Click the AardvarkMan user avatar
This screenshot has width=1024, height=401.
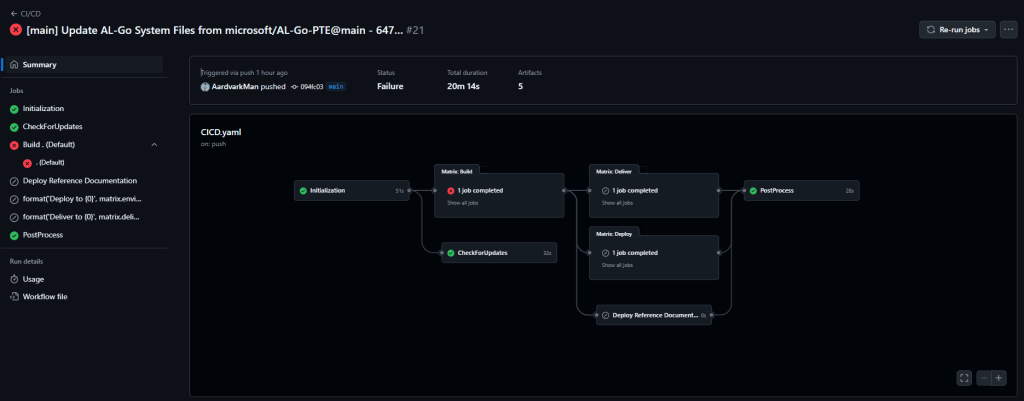tap(205, 87)
